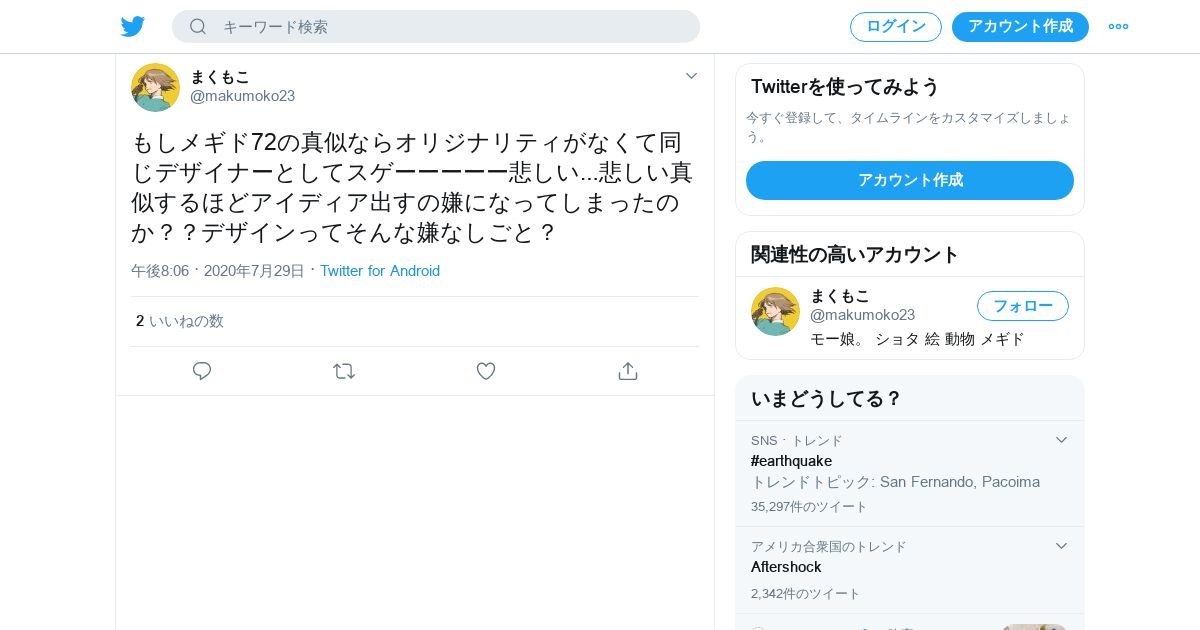The height and width of the screenshot is (630, 1200).
Task: Click the search magnifier icon
Action: pyautogui.click(x=198, y=26)
